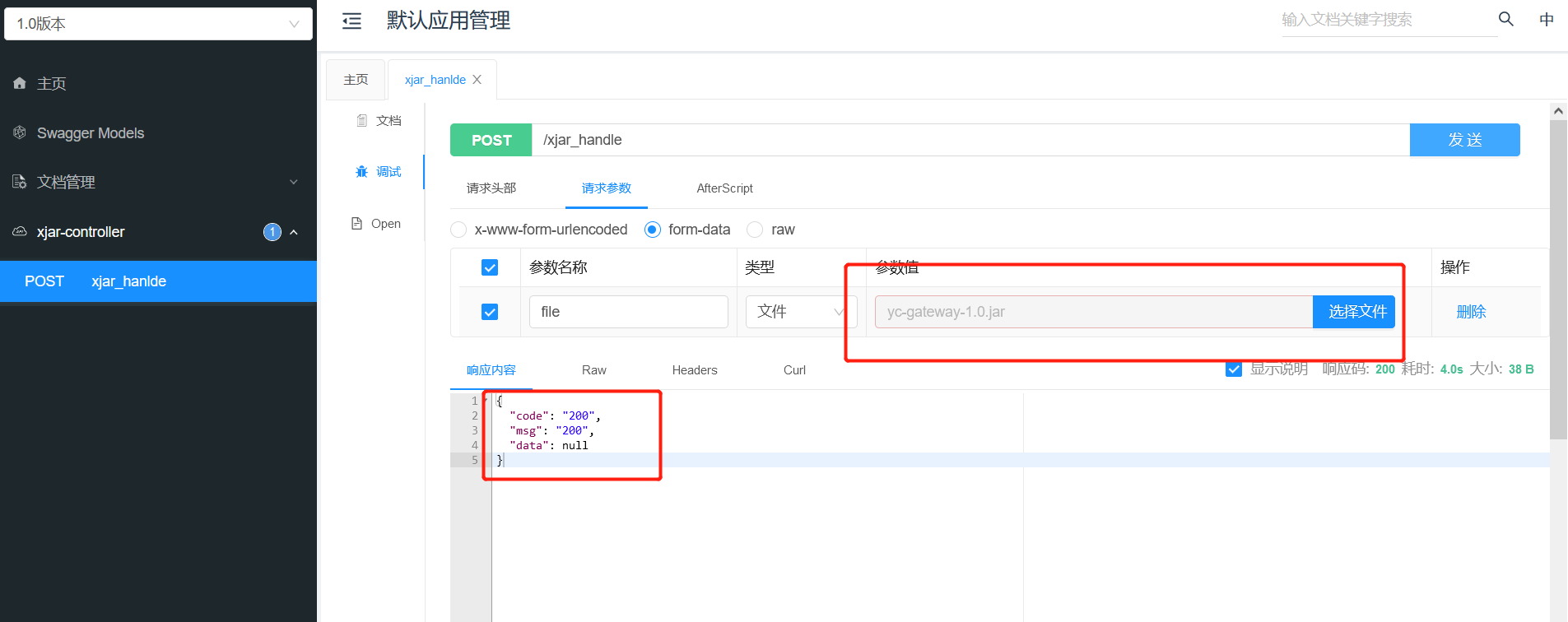
Task: Collapse sidebar with the menu fold icon
Action: point(351,21)
